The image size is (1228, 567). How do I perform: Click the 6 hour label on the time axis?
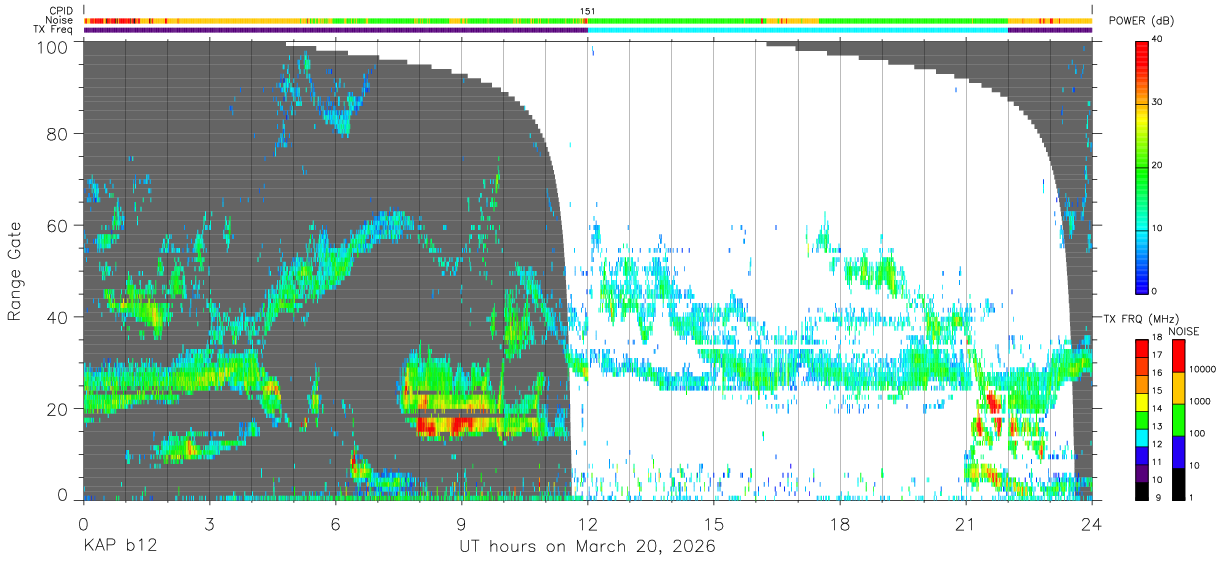coord(335,525)
